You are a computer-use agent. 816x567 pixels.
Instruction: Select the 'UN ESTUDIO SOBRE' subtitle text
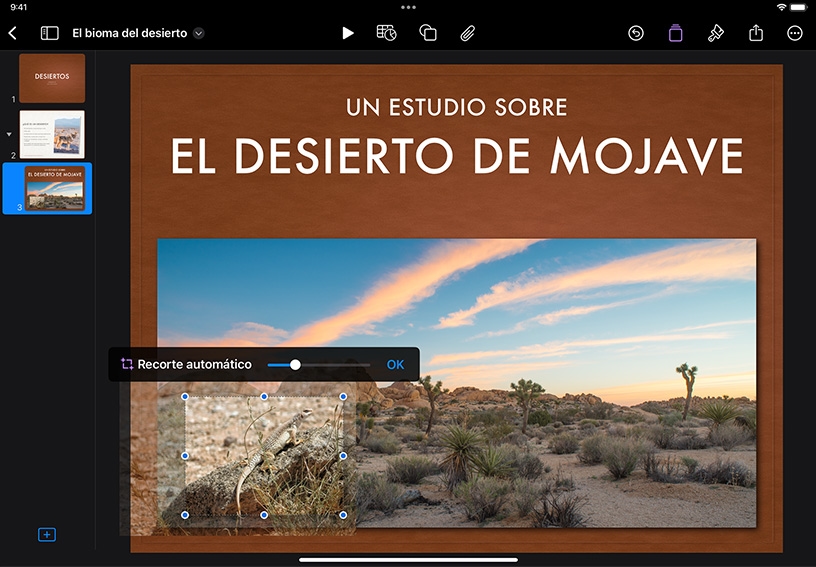(456, 108)
